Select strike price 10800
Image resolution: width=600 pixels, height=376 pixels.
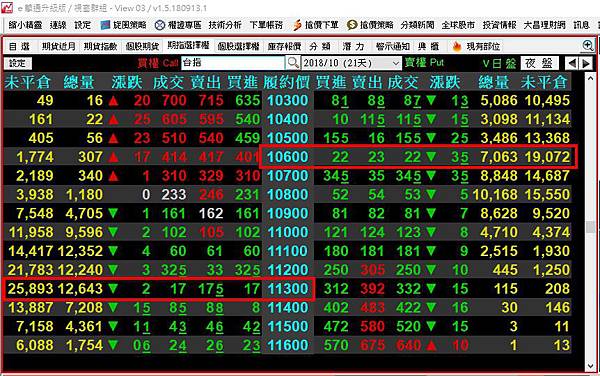click(288, 194)
